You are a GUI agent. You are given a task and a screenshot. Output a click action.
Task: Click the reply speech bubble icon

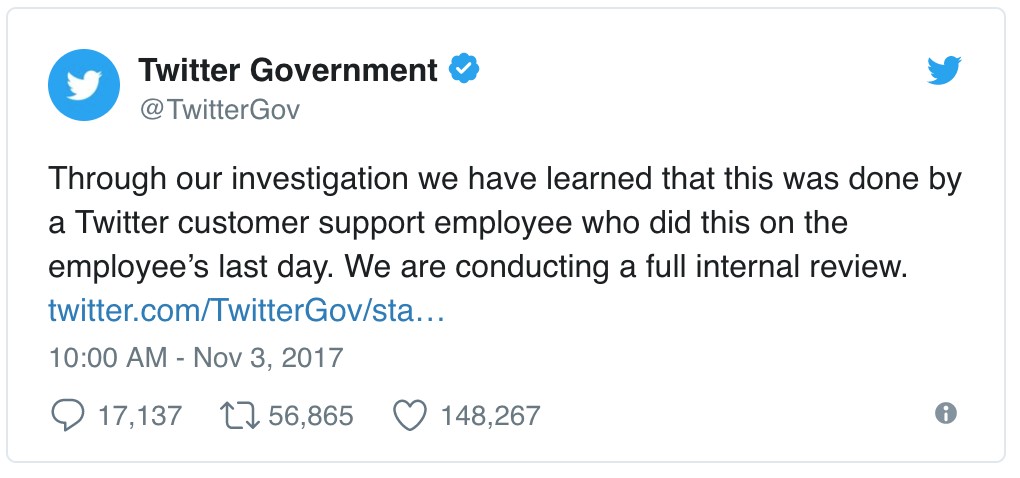click(67, 415)
